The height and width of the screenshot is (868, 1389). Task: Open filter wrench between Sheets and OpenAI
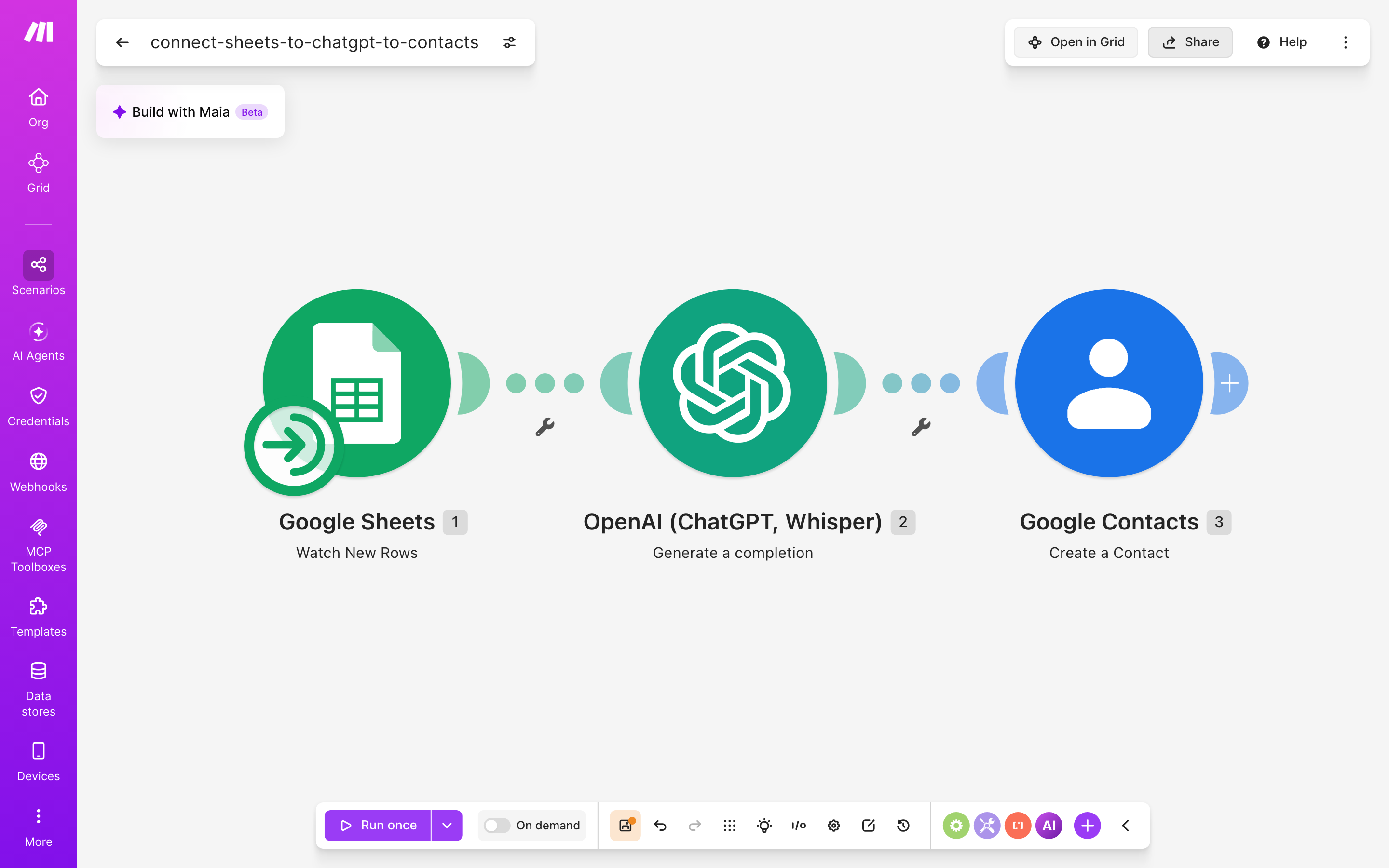[545, 427]
